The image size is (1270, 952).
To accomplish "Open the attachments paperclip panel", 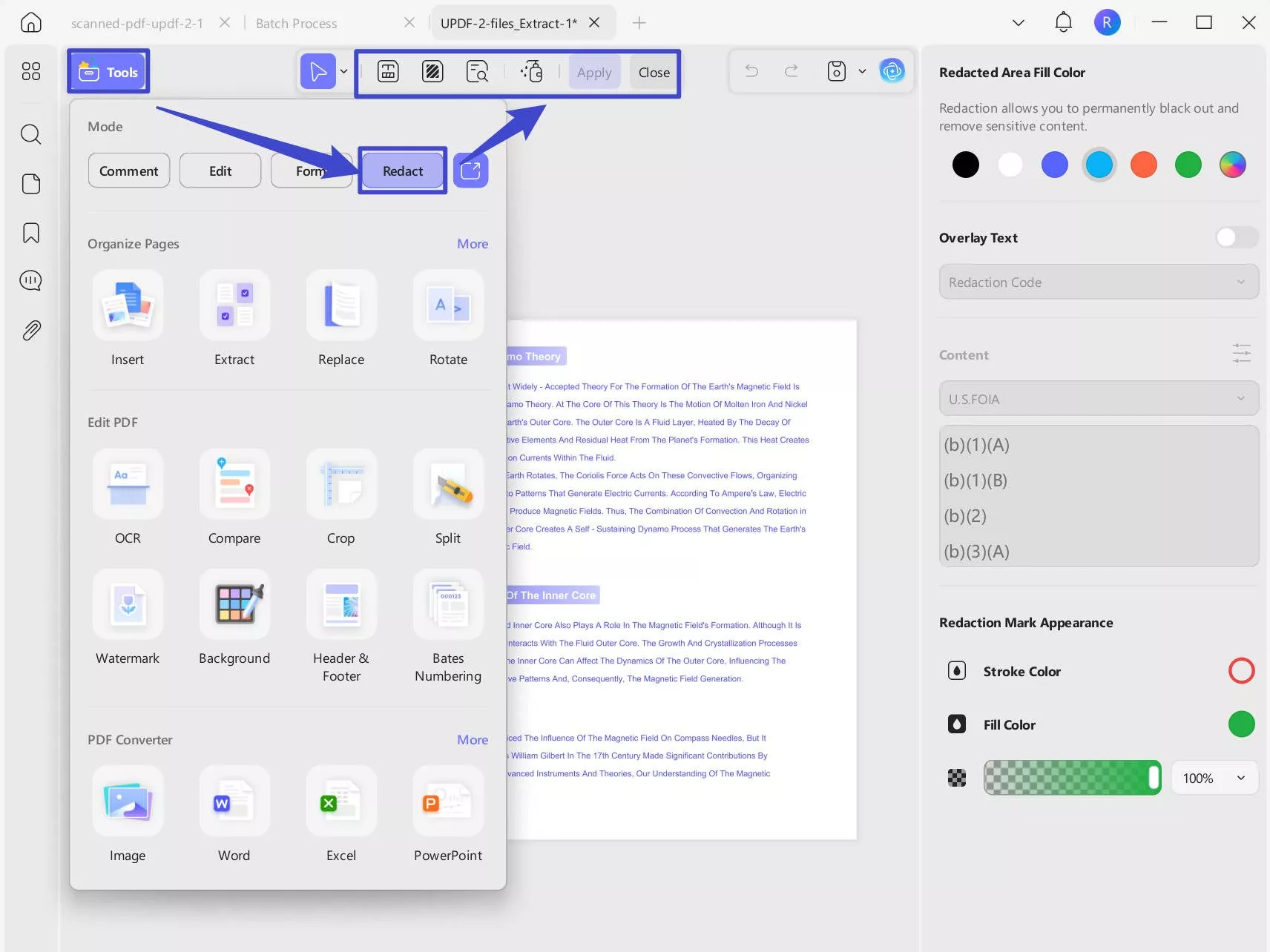I will click(x=31, y=330).
